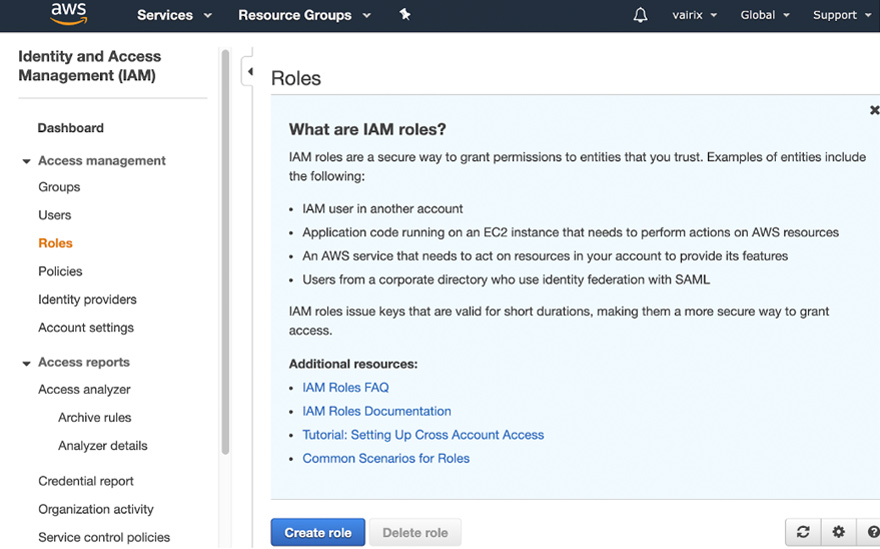
Task: Open the Resource Groups dropdown
Action: pos(305,15)
